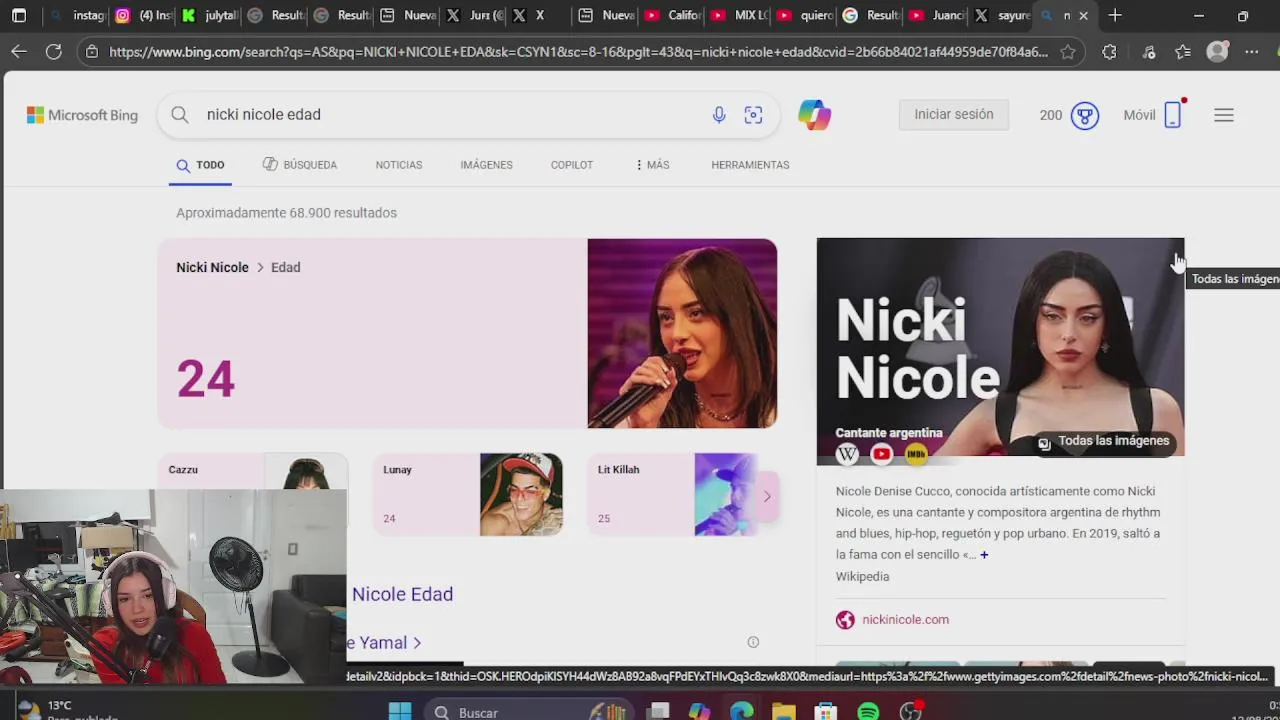1280x720 pixels.
Task: Switch to COPILOT tab
Action: point(572,165)
